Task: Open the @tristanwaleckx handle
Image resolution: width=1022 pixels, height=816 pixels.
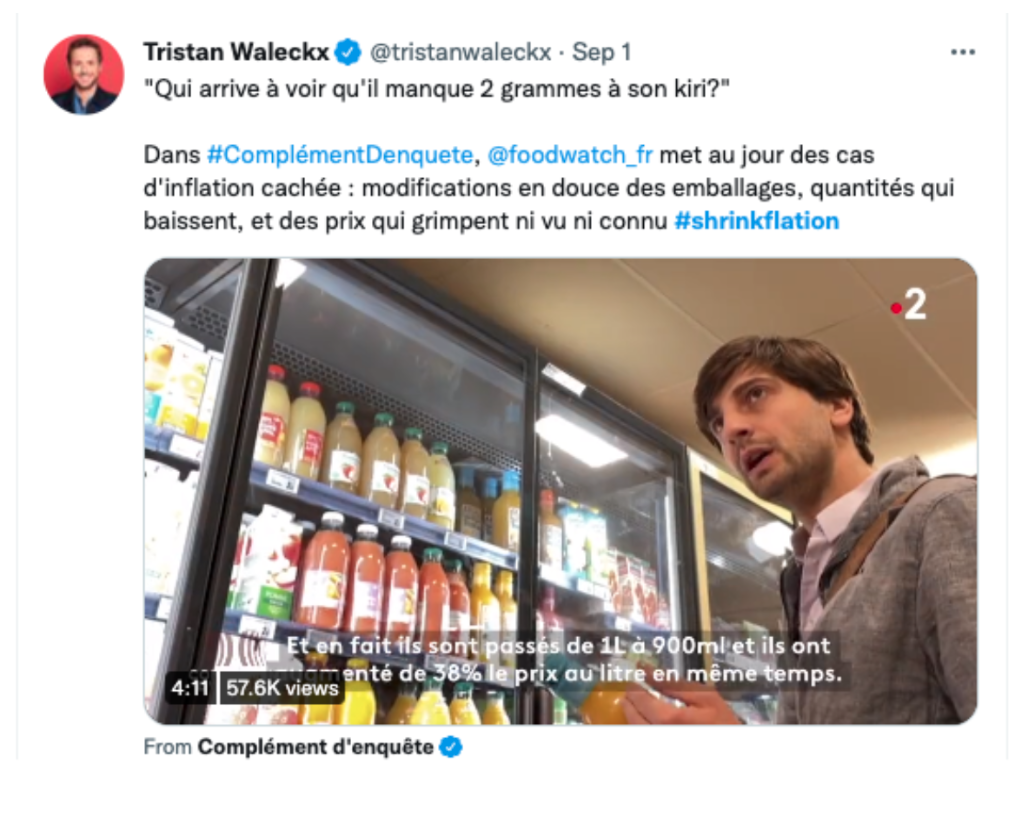Action: [460, 52]
